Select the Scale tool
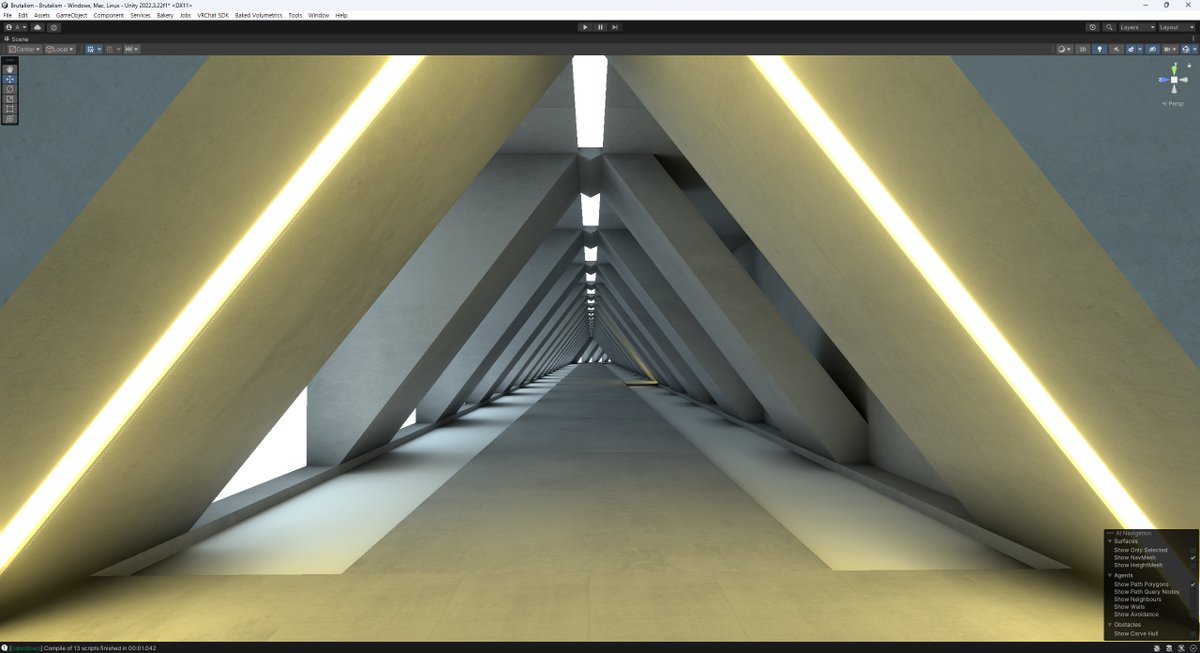The width and height of the screenshot is (1200, 653). point(10,99)
